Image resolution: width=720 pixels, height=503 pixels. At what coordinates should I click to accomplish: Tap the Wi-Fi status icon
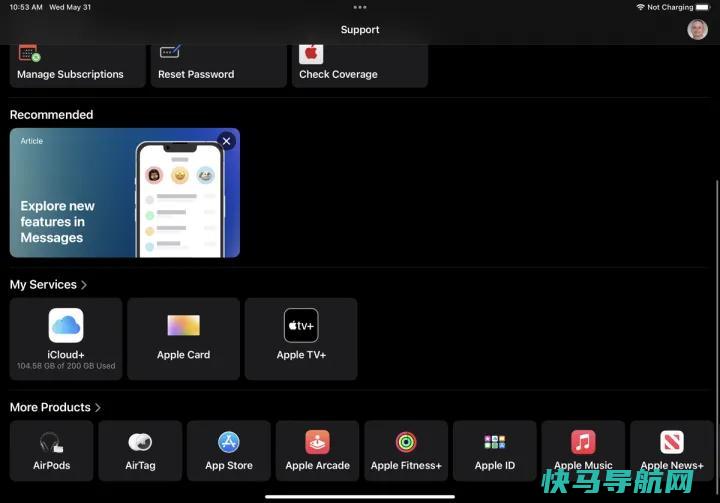(x=640, y=7)
